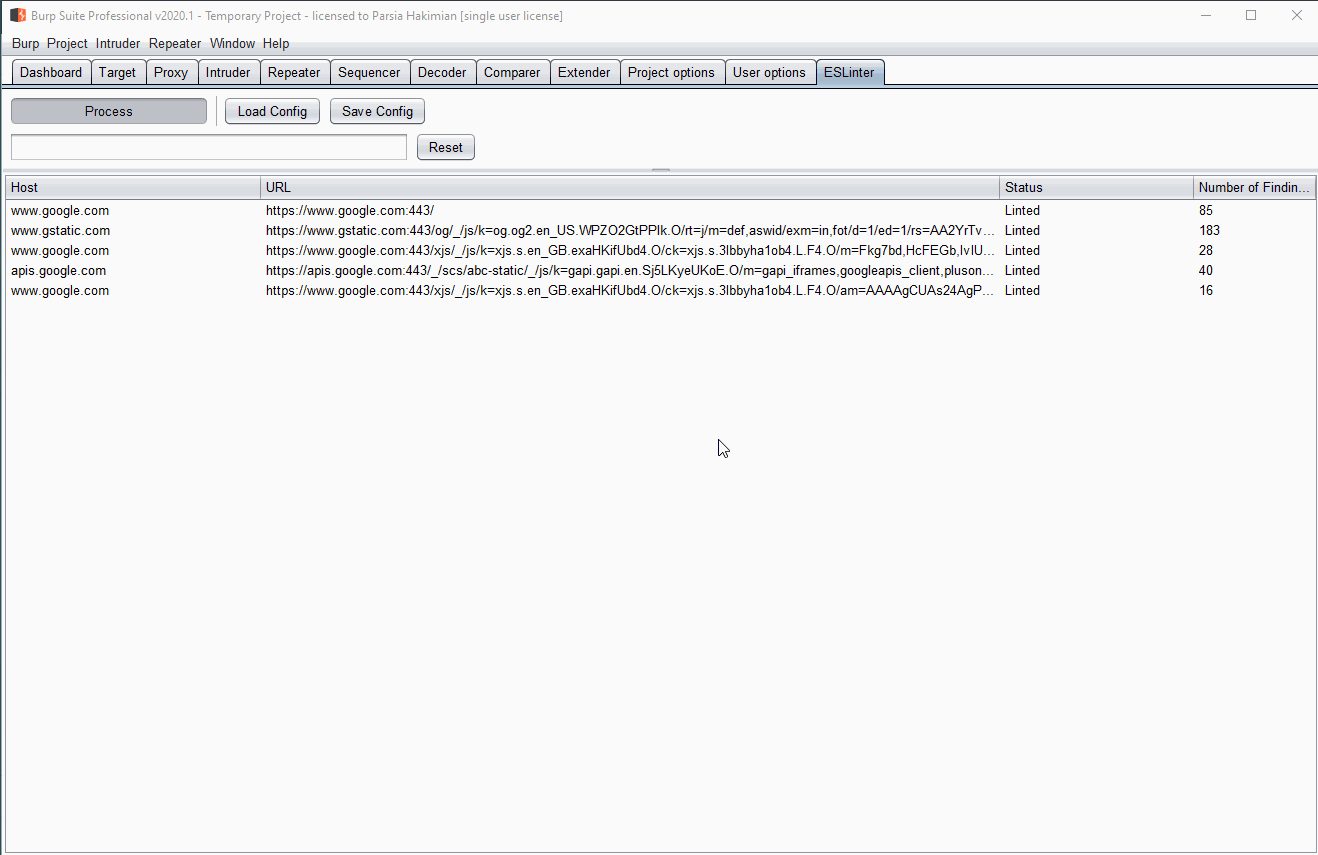
Task: Switch to the User options tab
Action: (769, 72)
